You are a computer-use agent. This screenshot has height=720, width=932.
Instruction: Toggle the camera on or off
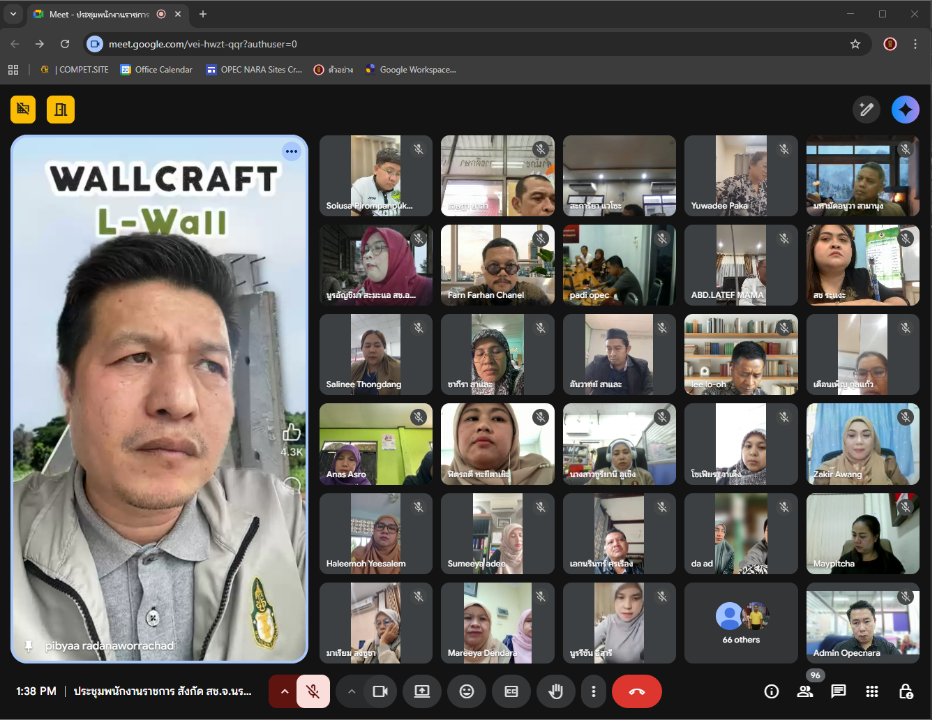tap(380, 691)
